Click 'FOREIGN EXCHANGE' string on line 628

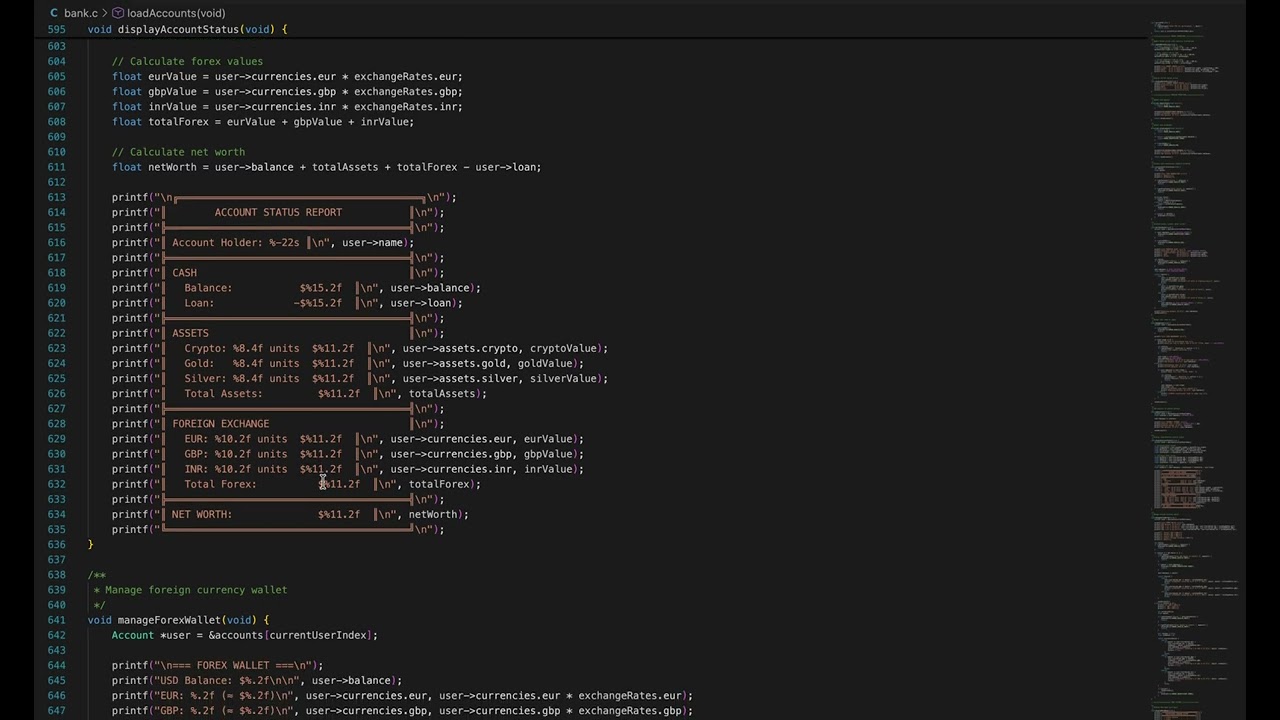(220, 423)
